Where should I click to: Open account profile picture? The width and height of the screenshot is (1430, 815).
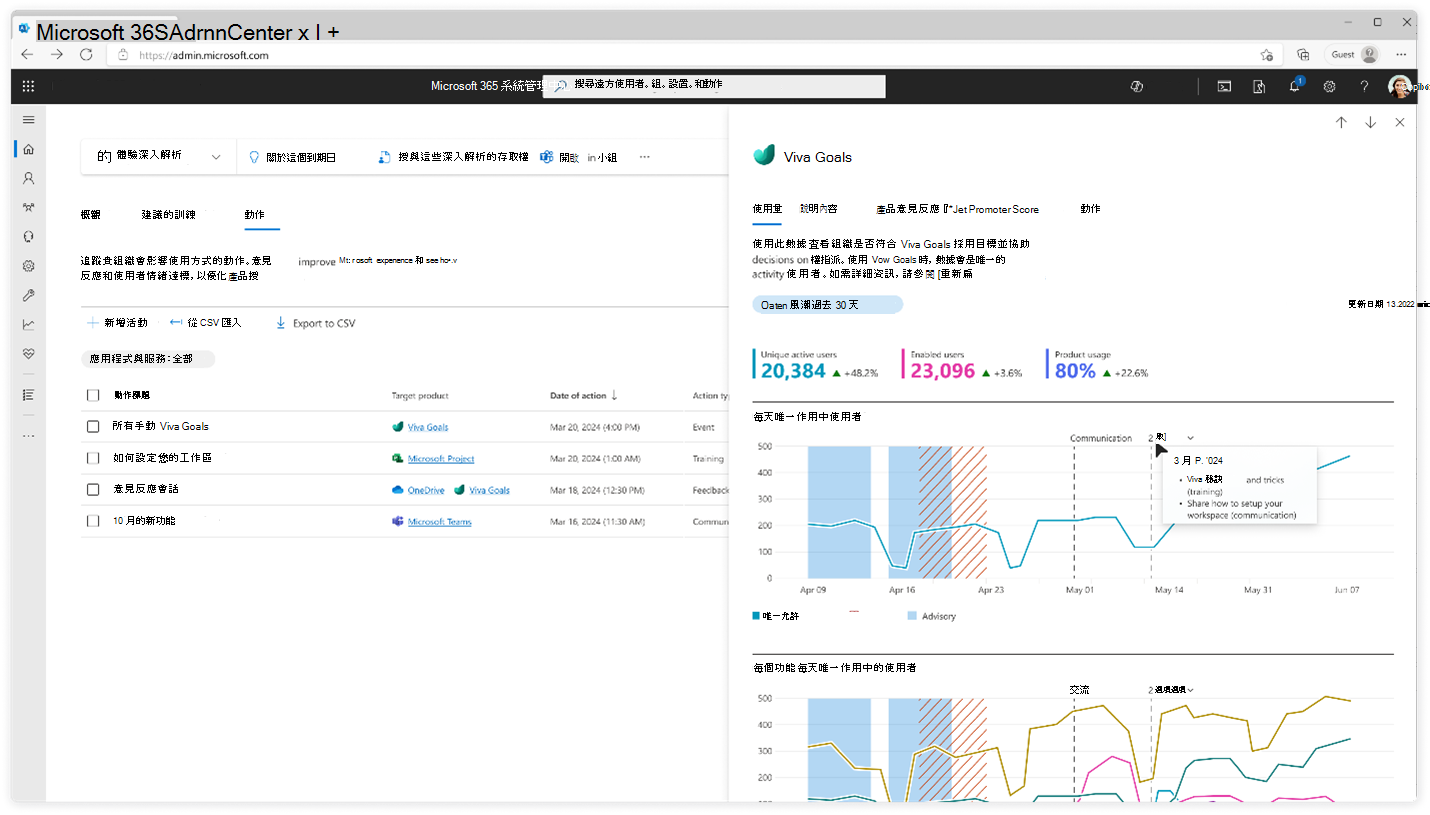click(1399, 87)
